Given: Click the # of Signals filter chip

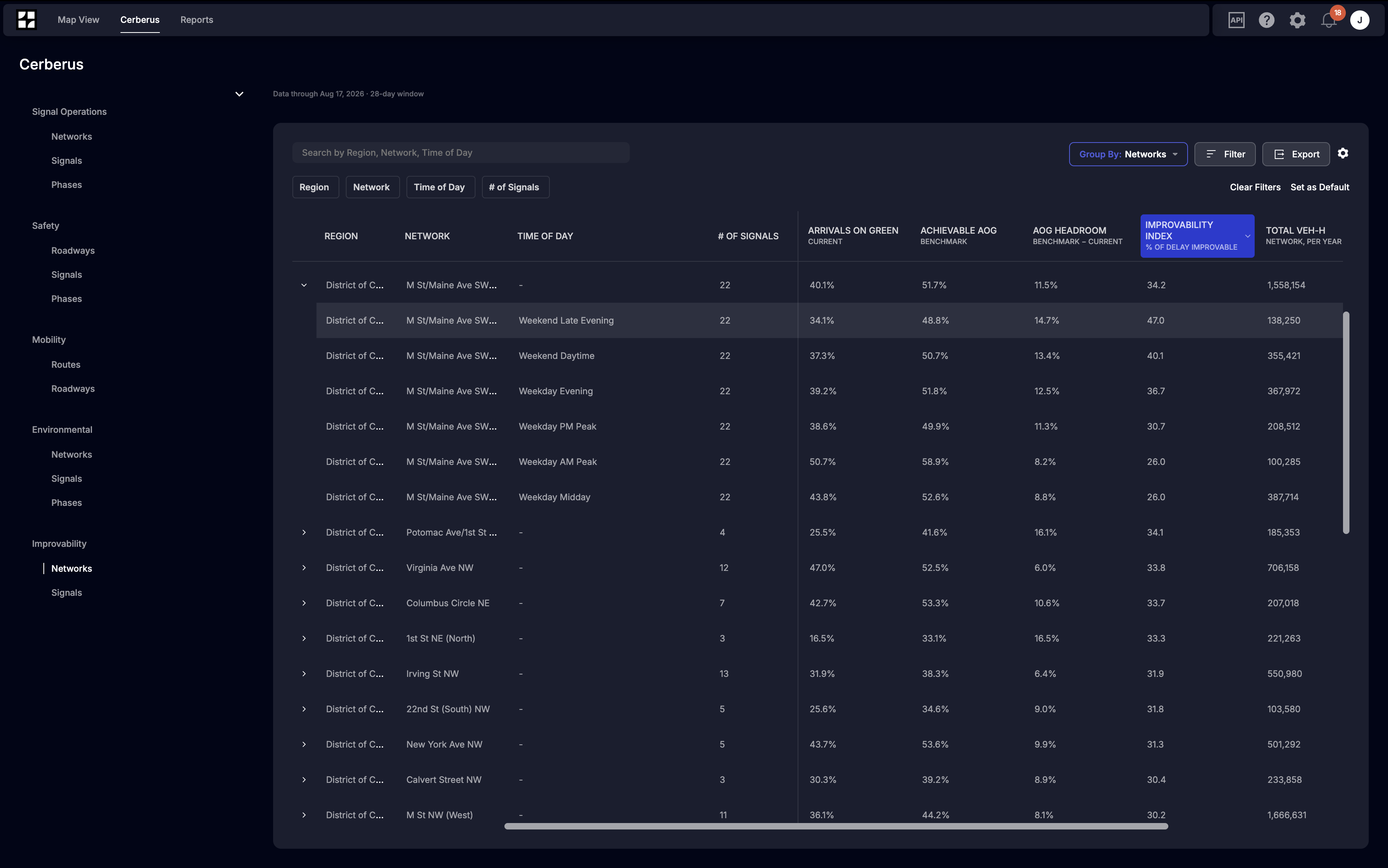Looking at the screenshot, I should point(515,187).
